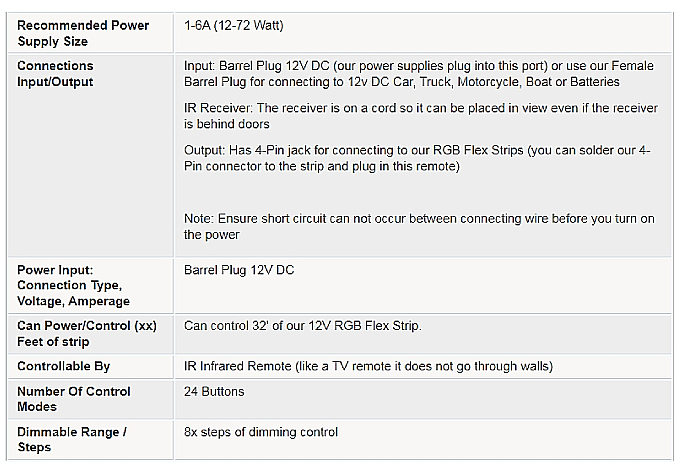Click "8x steps of dimming control" value
The image size is (680, 471).
click(x=261, y=432)
